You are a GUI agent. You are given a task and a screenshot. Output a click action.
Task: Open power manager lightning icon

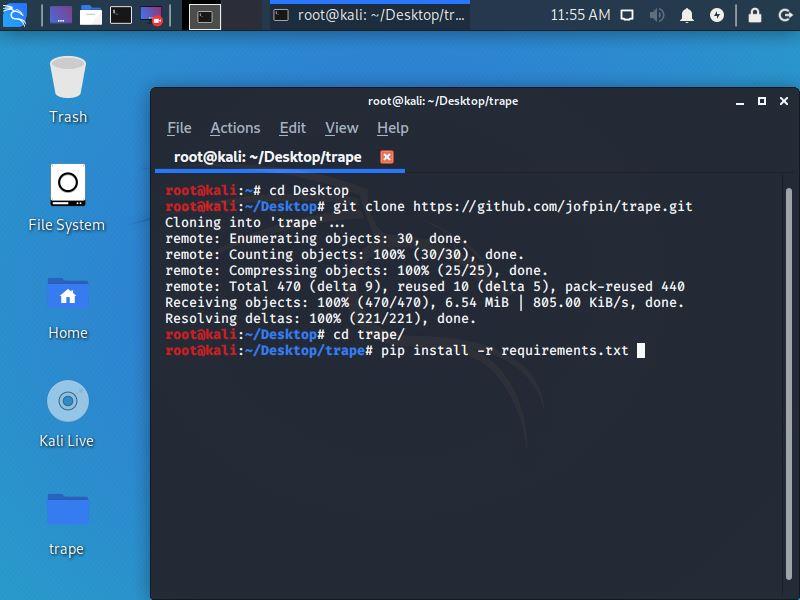717,15
